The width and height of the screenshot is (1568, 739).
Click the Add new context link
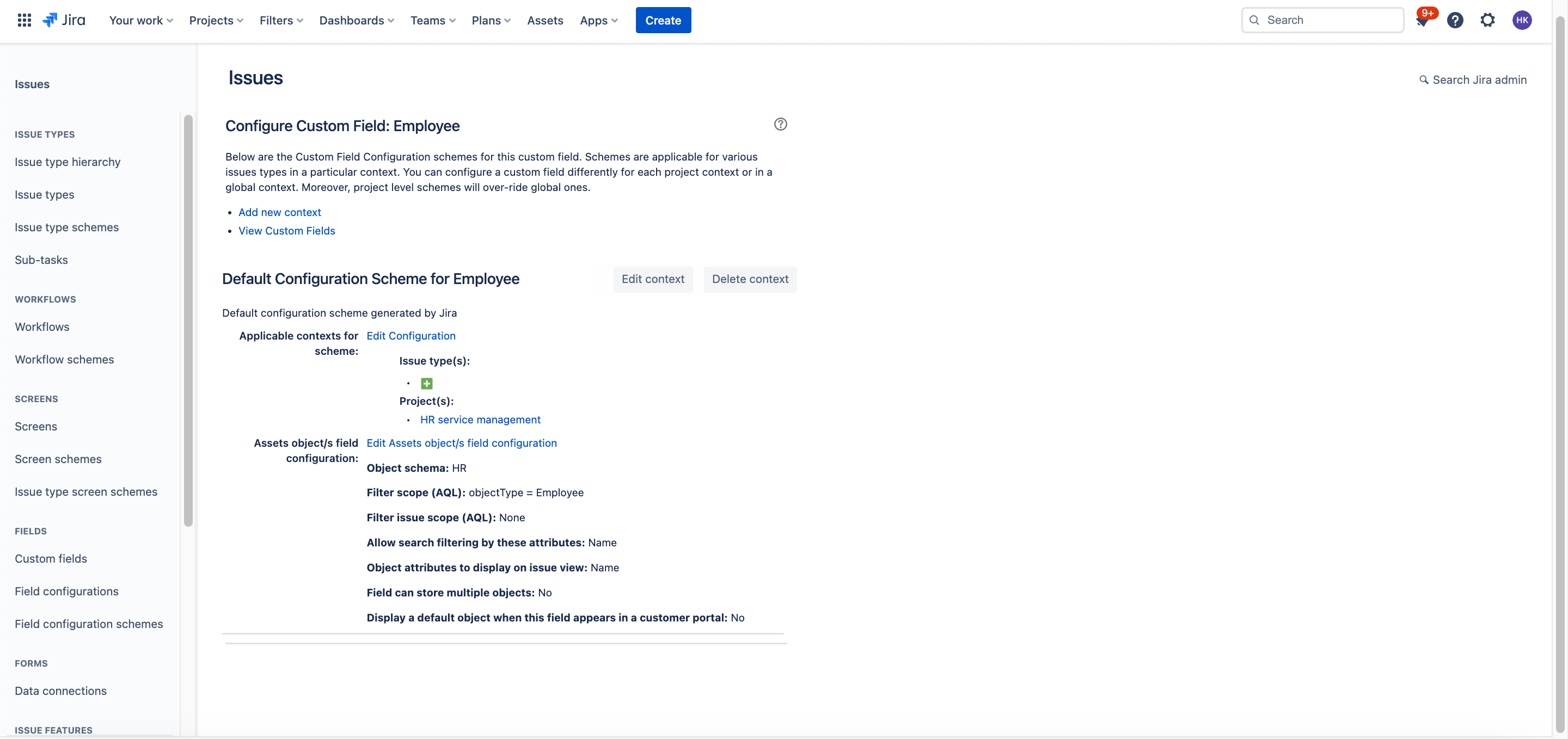pyautogui.click(x=279, y=212)
